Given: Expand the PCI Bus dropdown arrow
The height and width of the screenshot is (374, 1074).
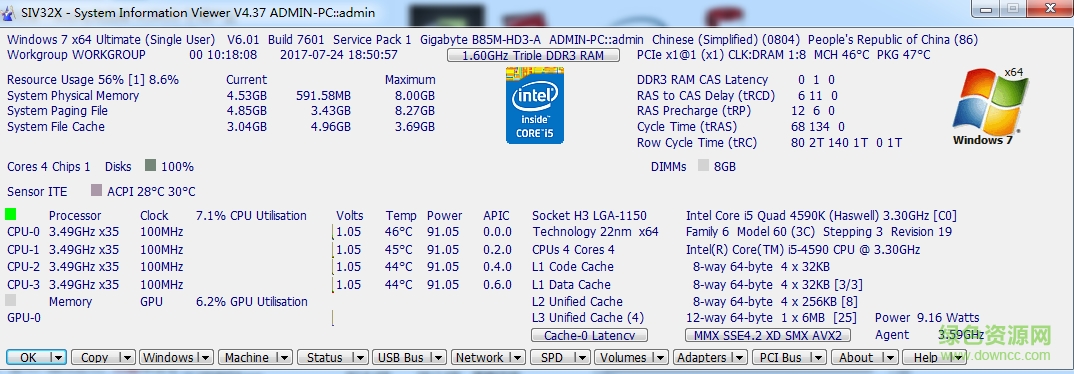Looking at the screenshot, I should pyautogui.click(x=819, y=357).
